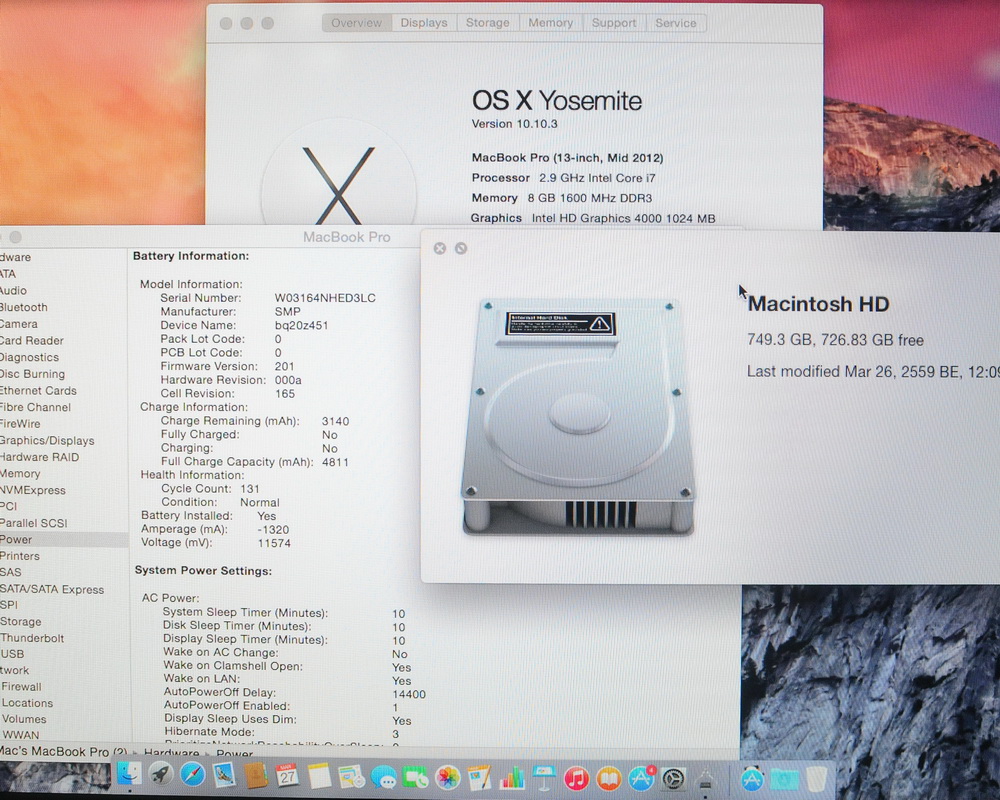Select Hardware RAID in the sidebar
The width and height of the screenshot is (1000, 800).
click(x=40, y=457)
